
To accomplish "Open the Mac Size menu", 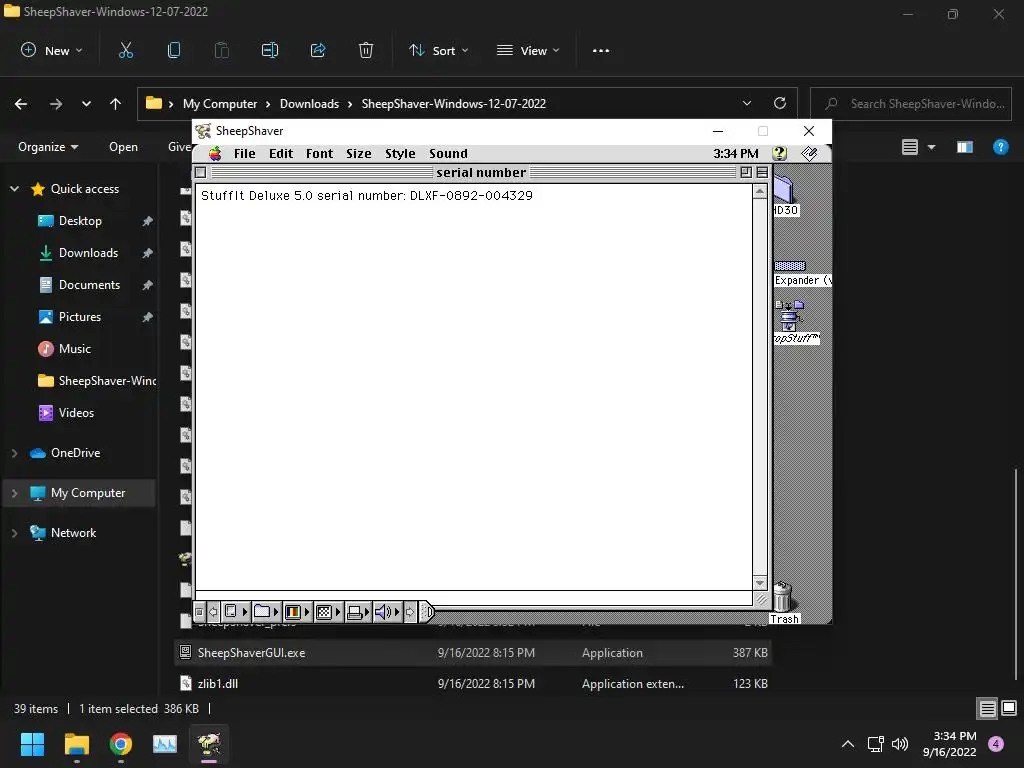I will (359, 153).
